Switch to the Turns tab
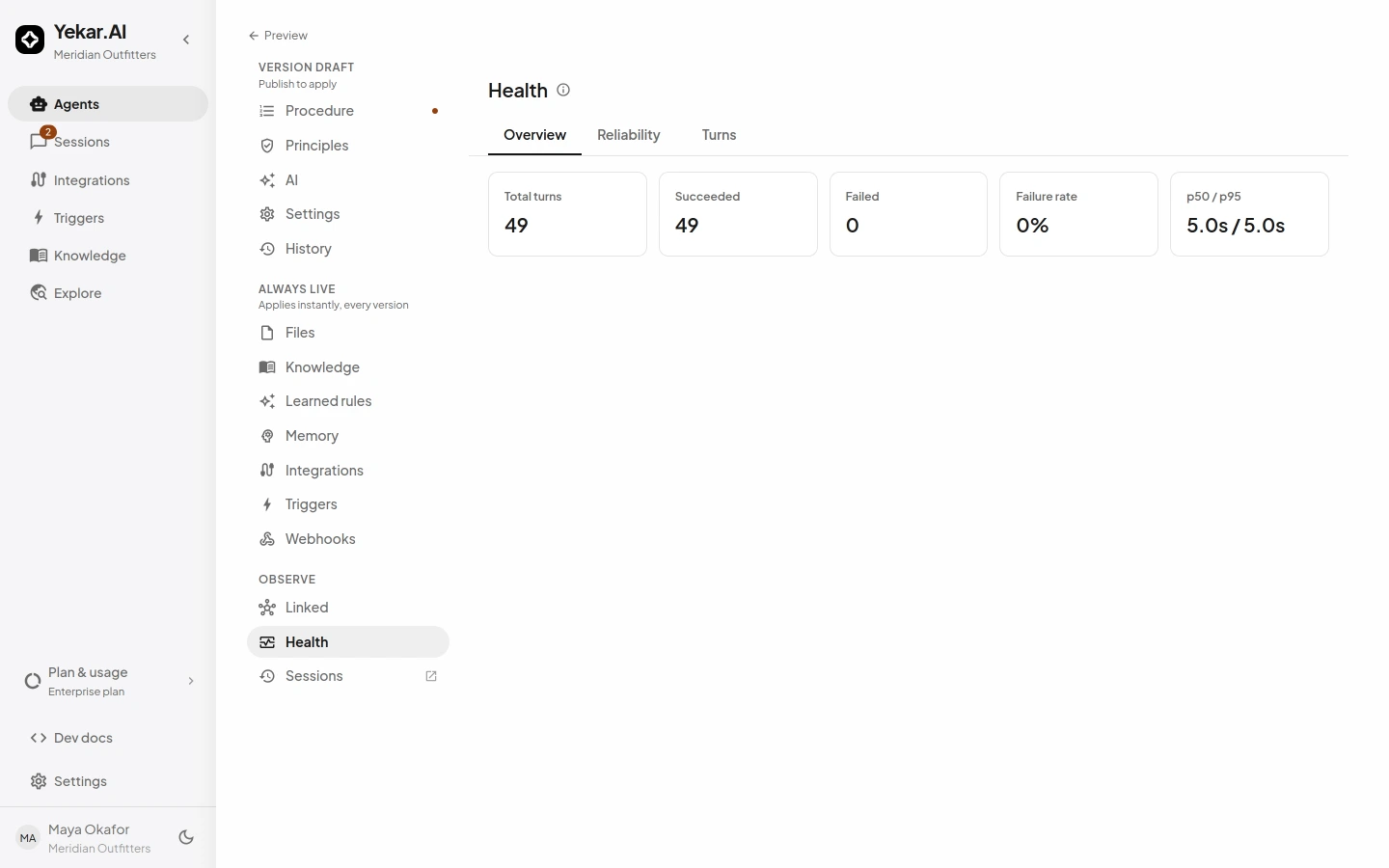The image size is (1389, 868). coord(719,135)
